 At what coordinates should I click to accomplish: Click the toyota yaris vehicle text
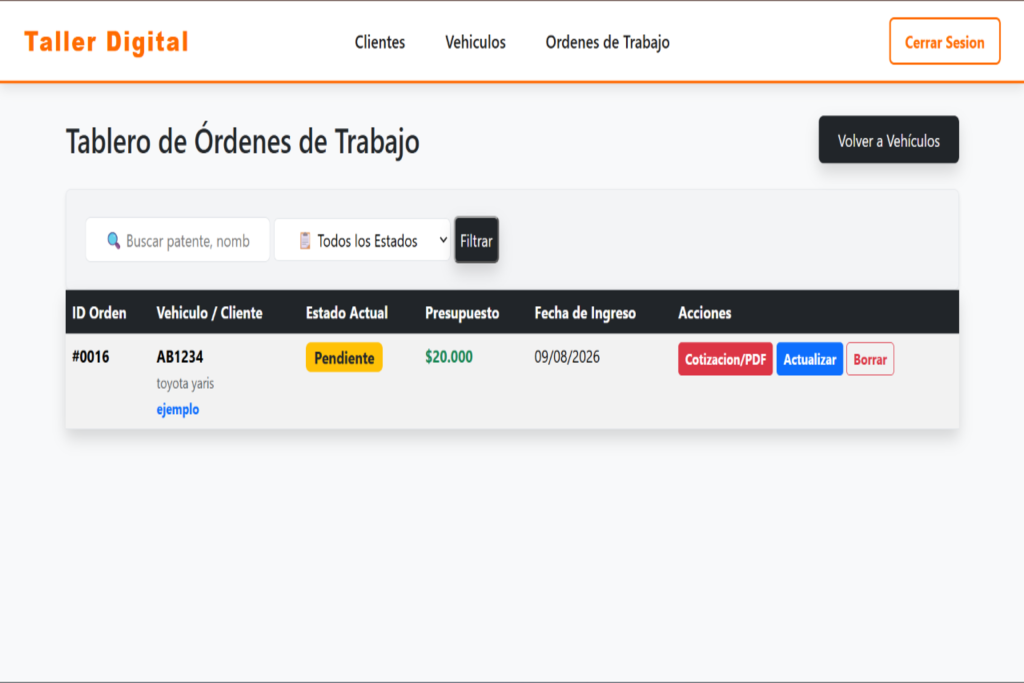coord(185,383)
